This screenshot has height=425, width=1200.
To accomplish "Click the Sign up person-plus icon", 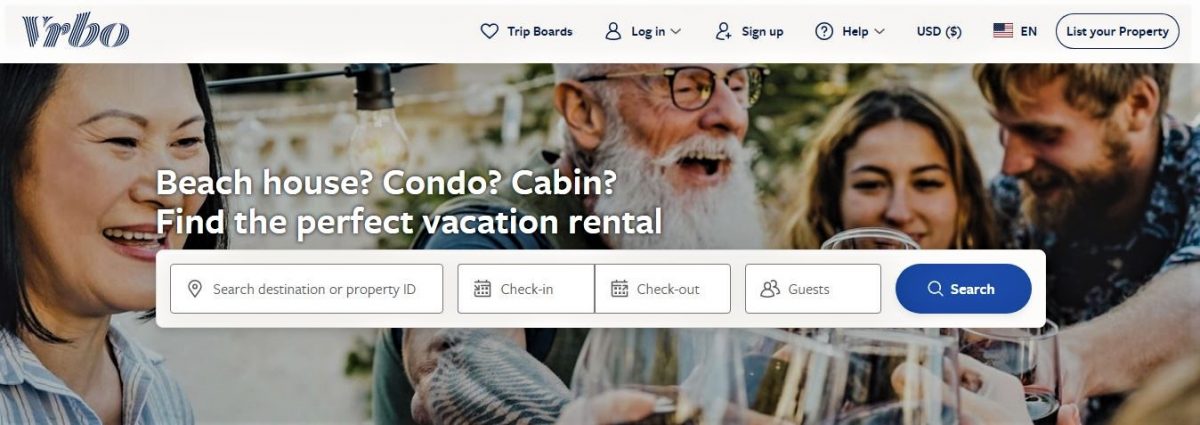I will [724, 31].
